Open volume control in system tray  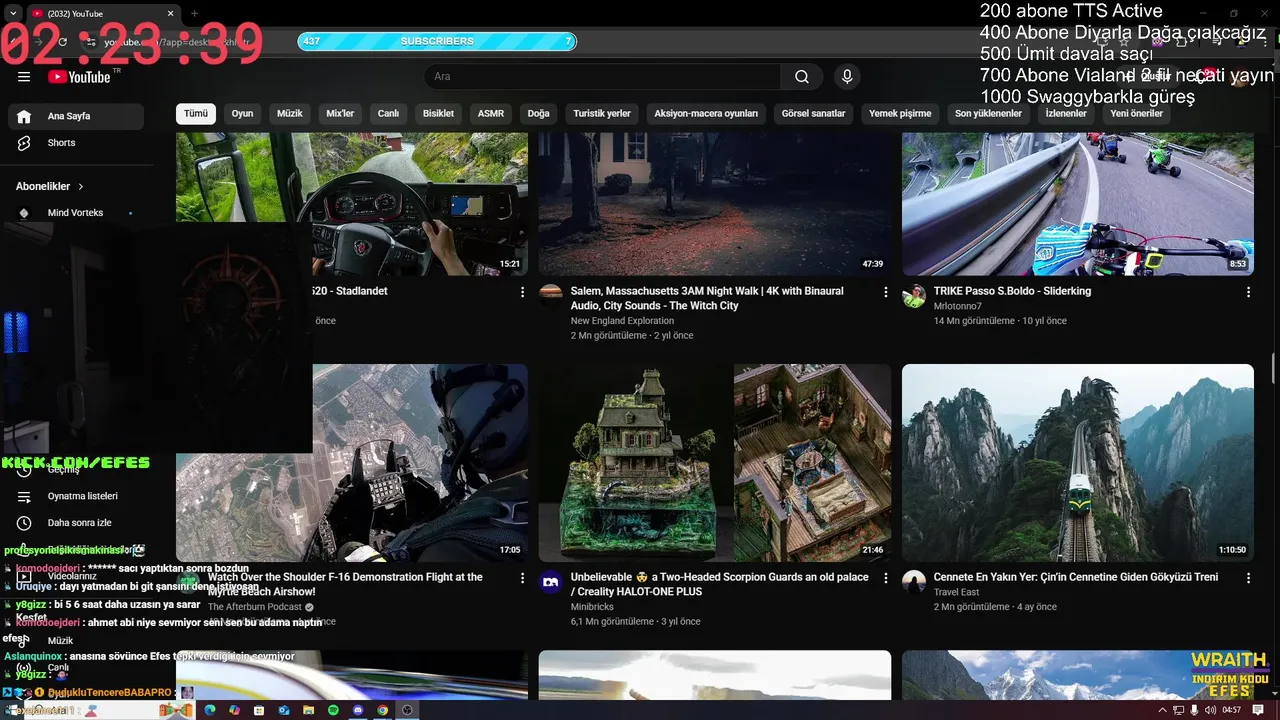tap(1212, 710)
